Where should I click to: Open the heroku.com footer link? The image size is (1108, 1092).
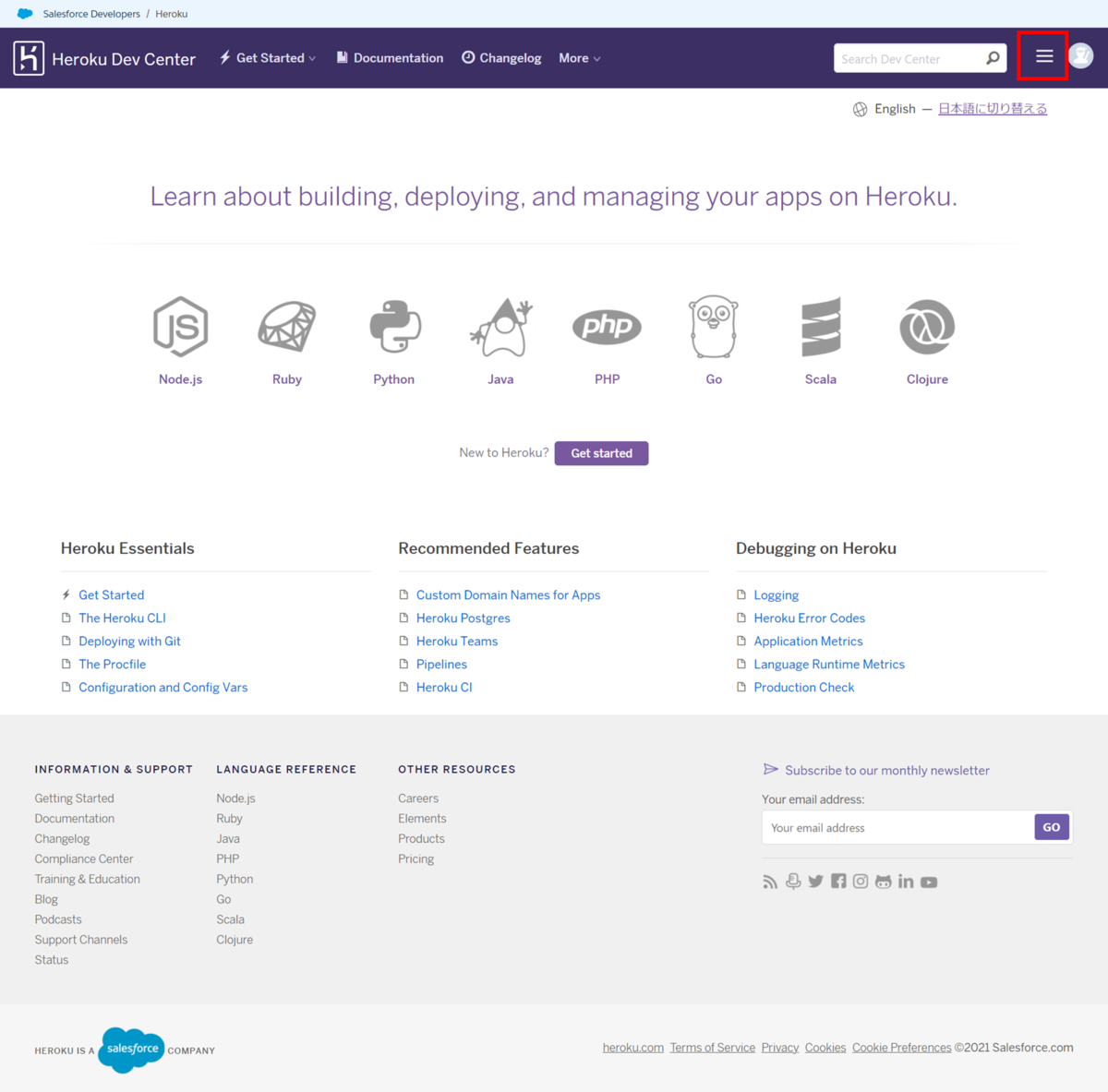[x=633, y=1048]
